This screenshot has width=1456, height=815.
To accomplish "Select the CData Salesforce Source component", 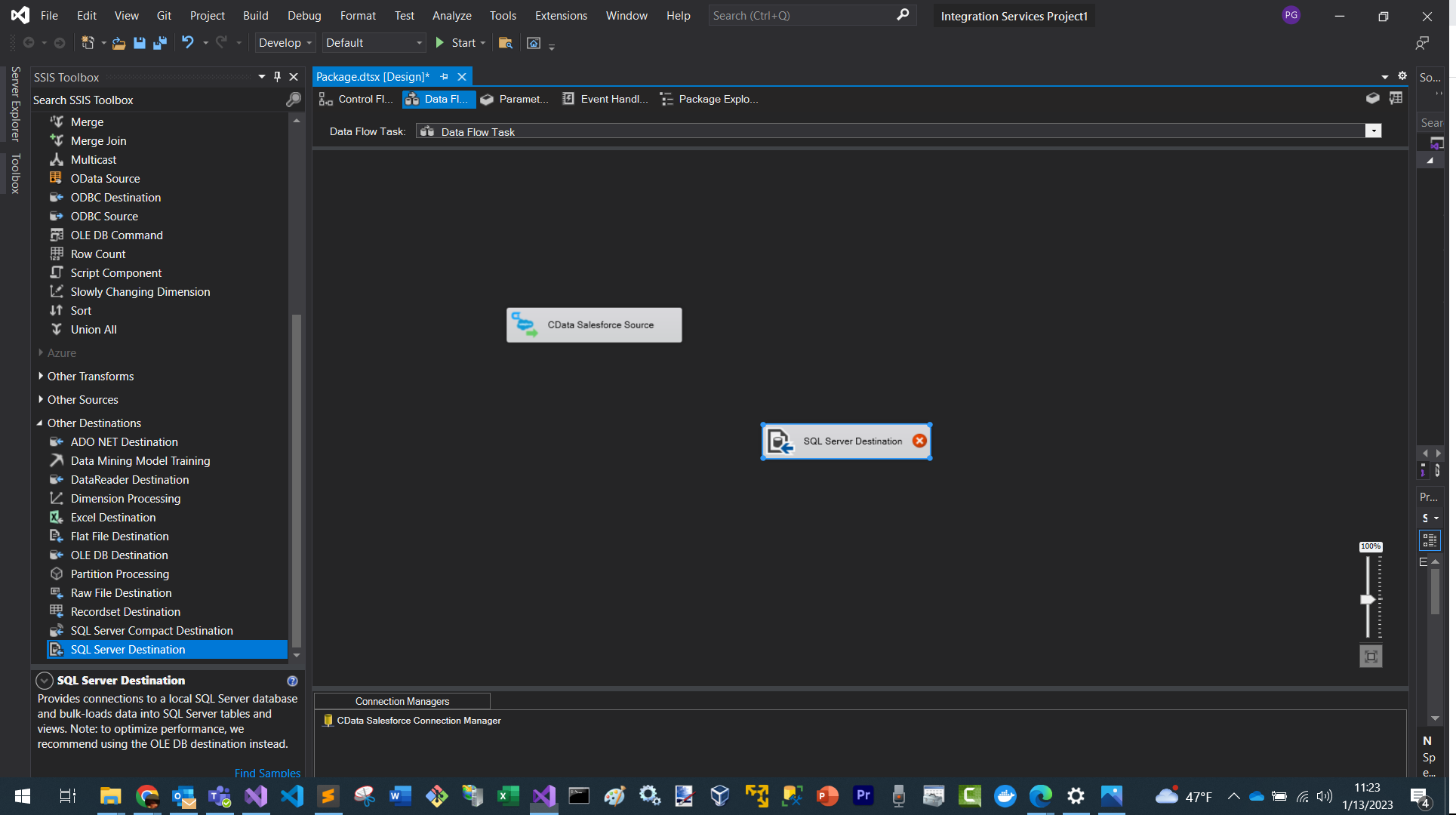I will (x=594, y=325).
